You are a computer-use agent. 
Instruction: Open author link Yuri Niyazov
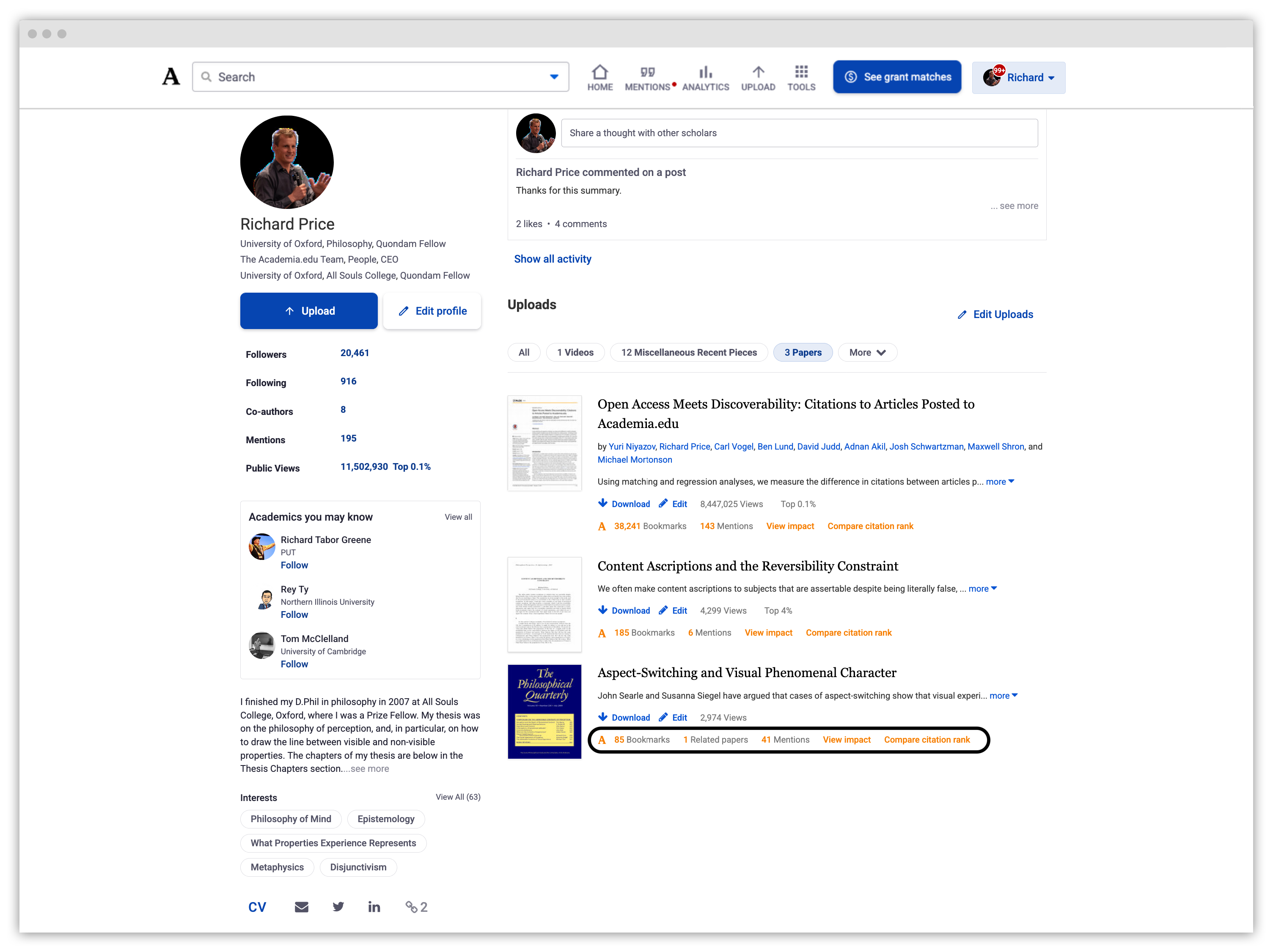point(631,446)
